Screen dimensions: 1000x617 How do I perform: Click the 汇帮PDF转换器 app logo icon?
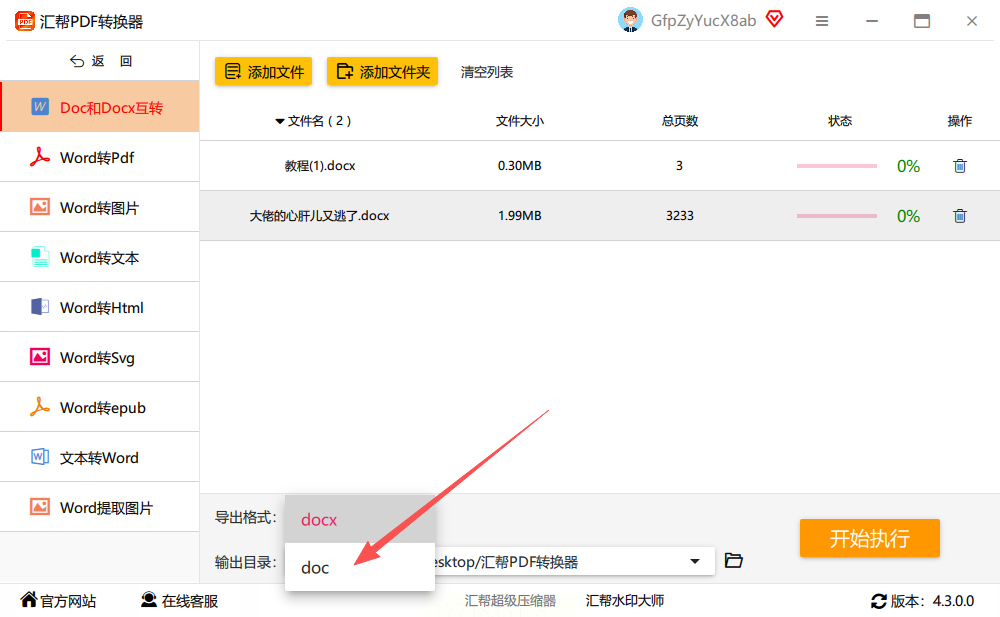point(24,21)
